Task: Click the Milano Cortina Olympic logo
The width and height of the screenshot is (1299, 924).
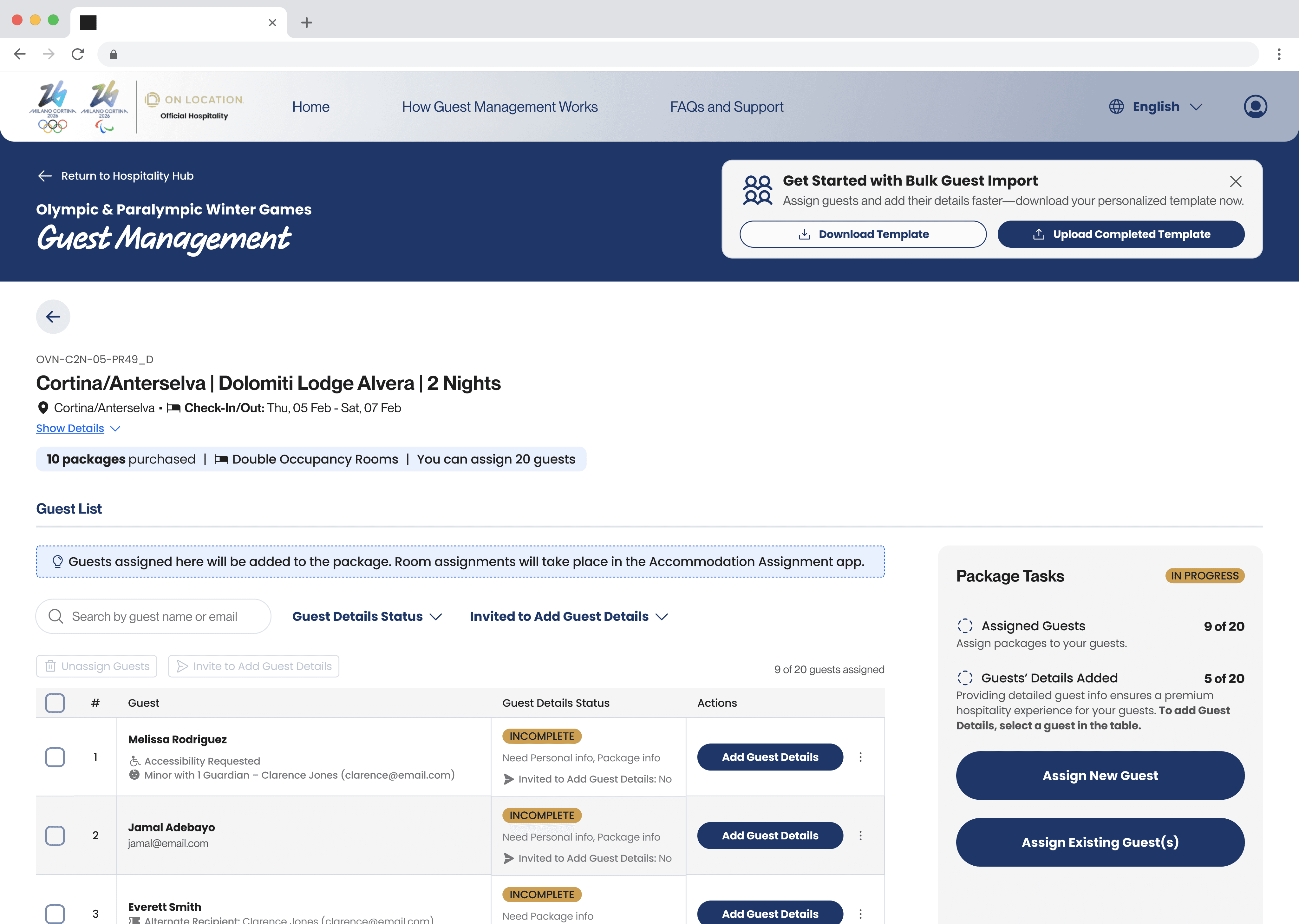Action: point(52,106)
